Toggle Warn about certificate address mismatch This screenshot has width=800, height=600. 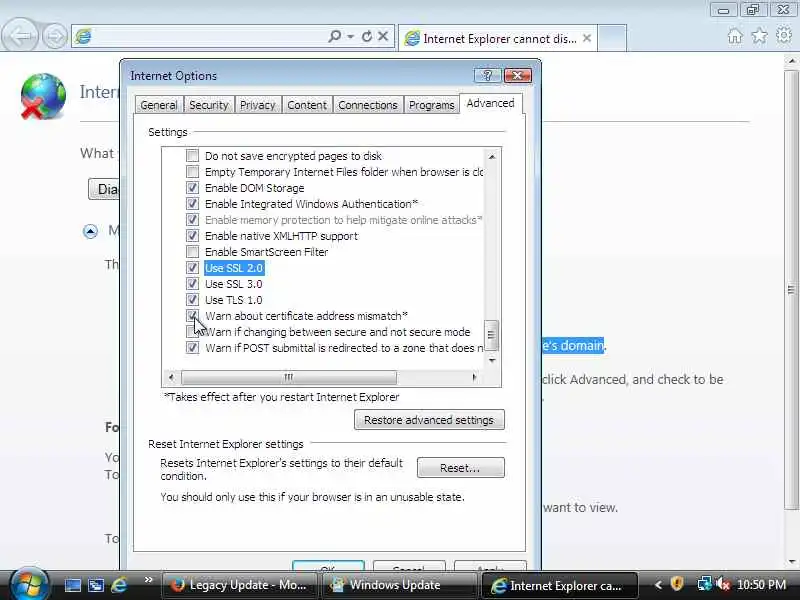(192, 315)
